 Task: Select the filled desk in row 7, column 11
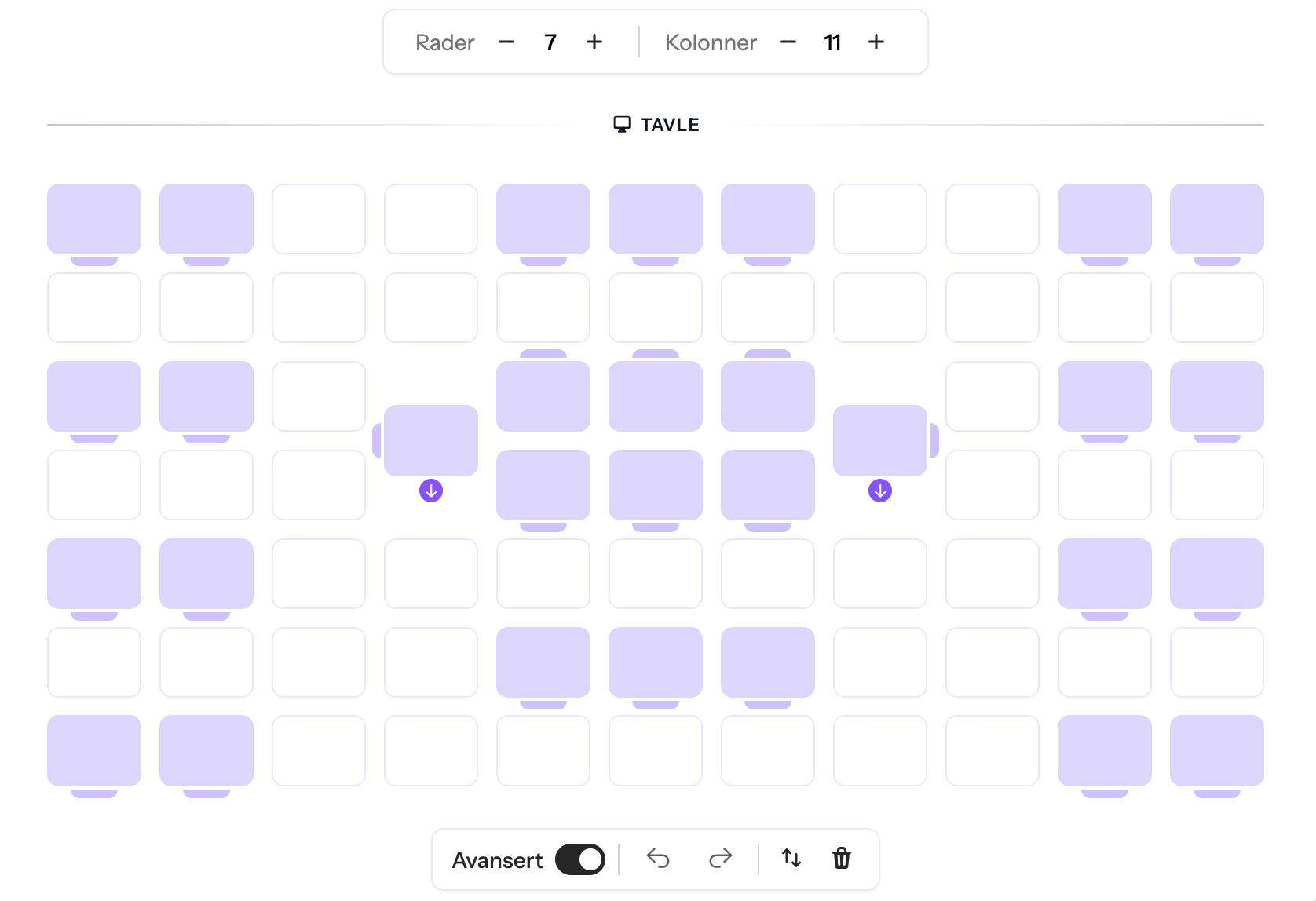point(1217,750)
